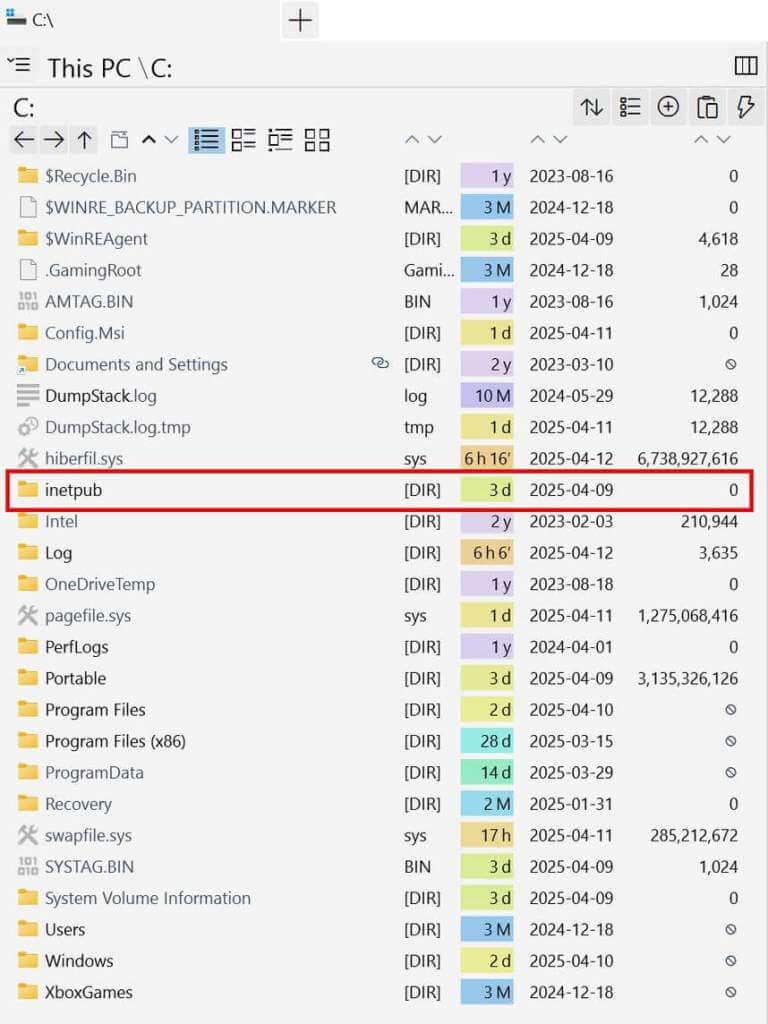Click the forward navigation arrow

(x=53, y=139)
